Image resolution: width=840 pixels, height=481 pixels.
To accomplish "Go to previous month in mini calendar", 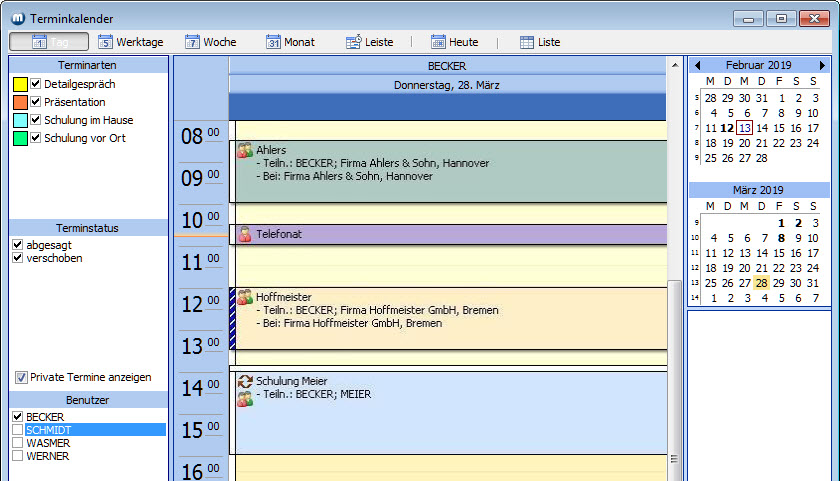I will tap(697, 65).
